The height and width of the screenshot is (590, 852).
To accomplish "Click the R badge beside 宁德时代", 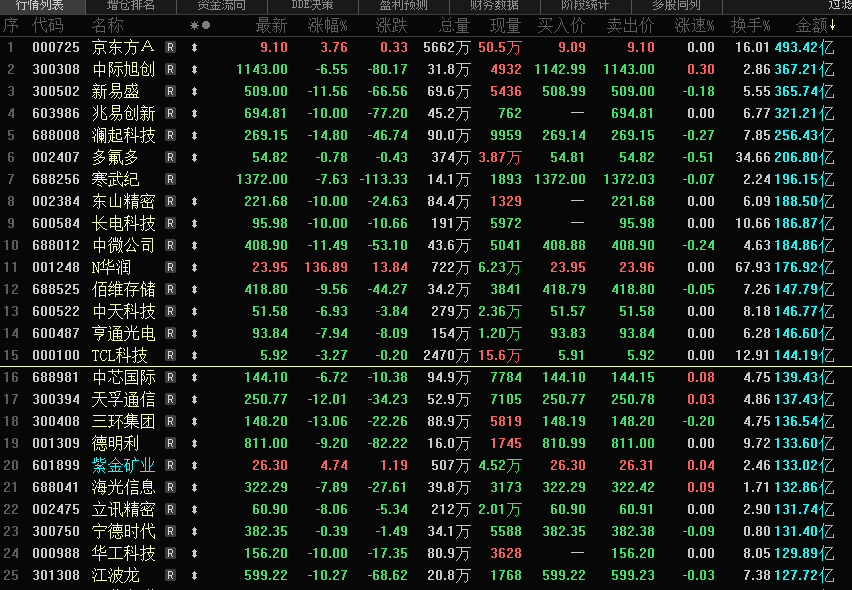I will (171, 531).
